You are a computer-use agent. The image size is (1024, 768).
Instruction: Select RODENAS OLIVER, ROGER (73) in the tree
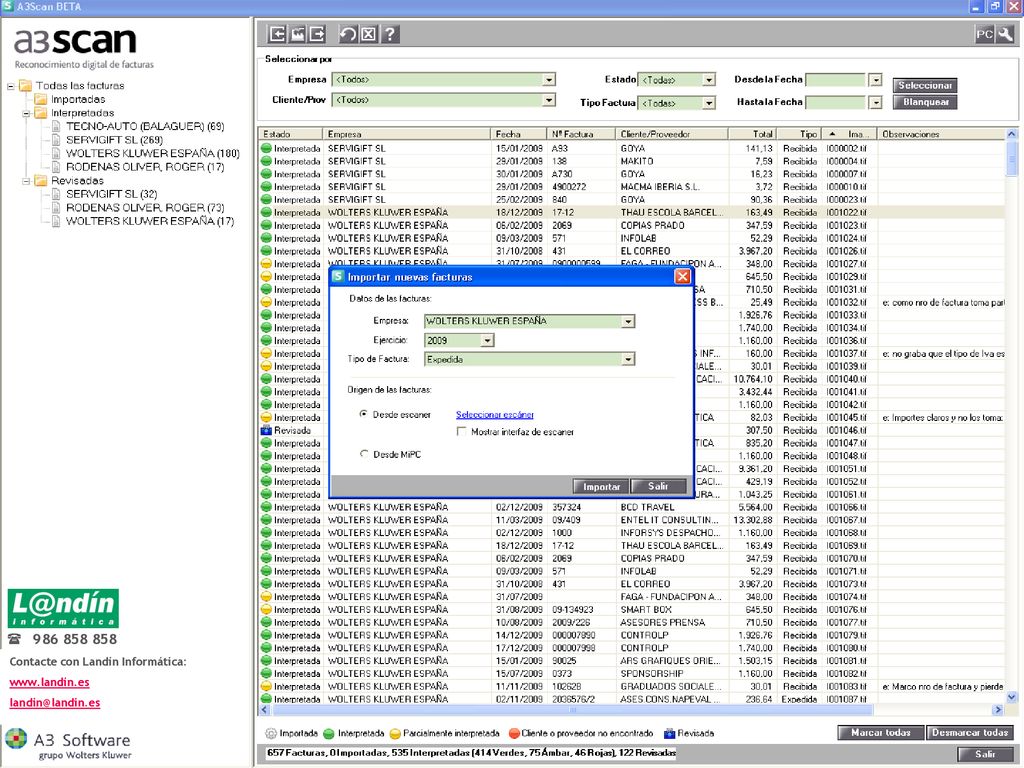tap(145, 208)
